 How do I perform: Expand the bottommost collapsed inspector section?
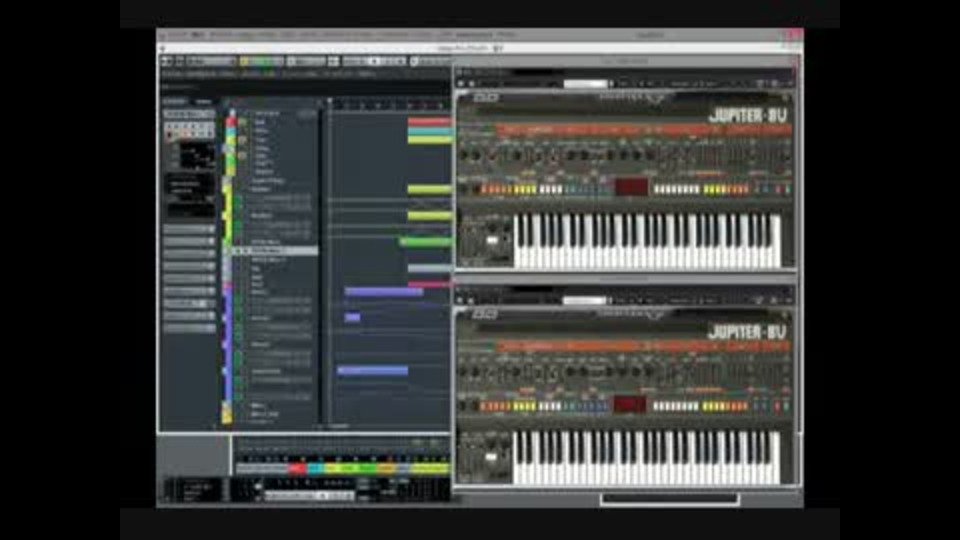click(x=189, y=328)
